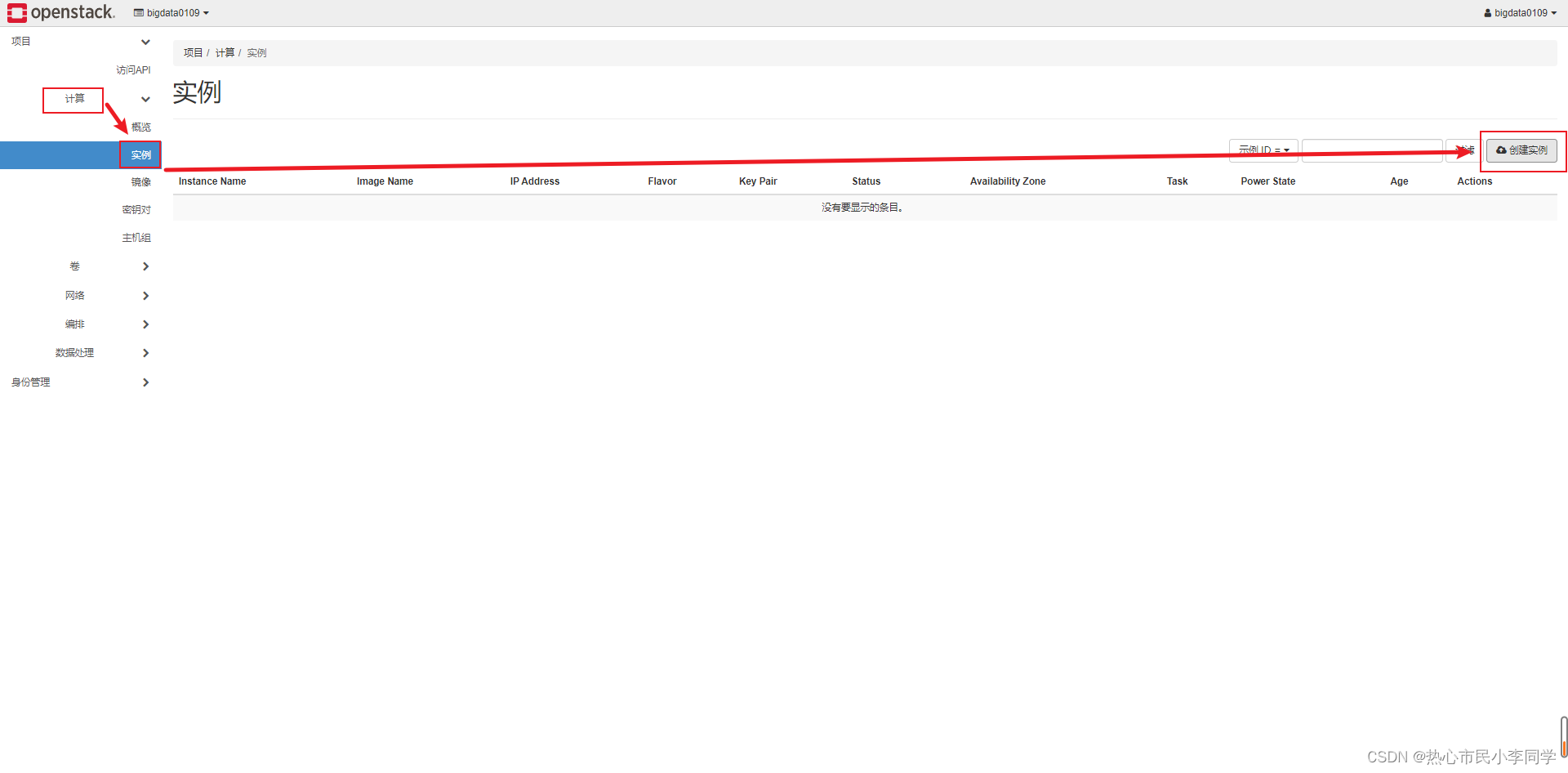Click the 实例 page heading
Viewport: 1568px width, 773px height.
coord(197,92)
